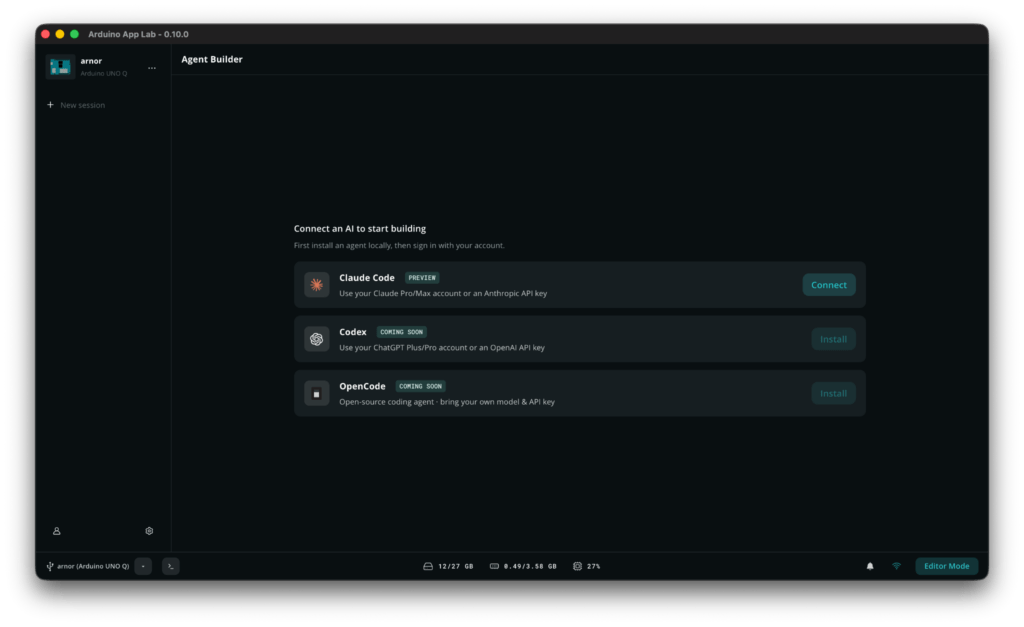Click the Claude Code starburst icon

tap(317, 285)
